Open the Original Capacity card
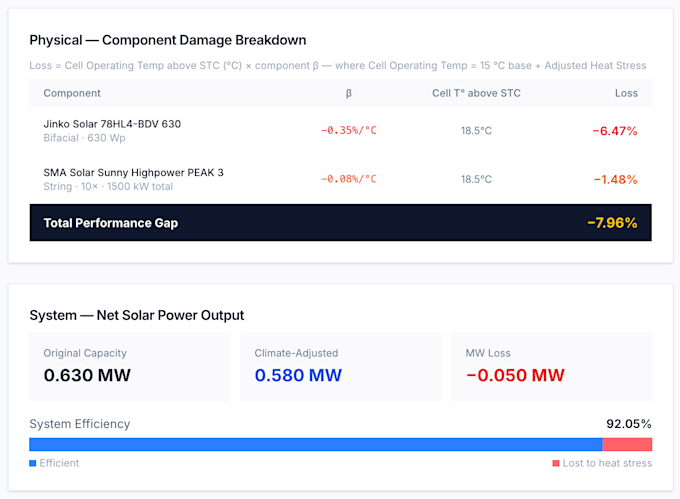This screenshot has width=680, height=499. pos(129,367)
